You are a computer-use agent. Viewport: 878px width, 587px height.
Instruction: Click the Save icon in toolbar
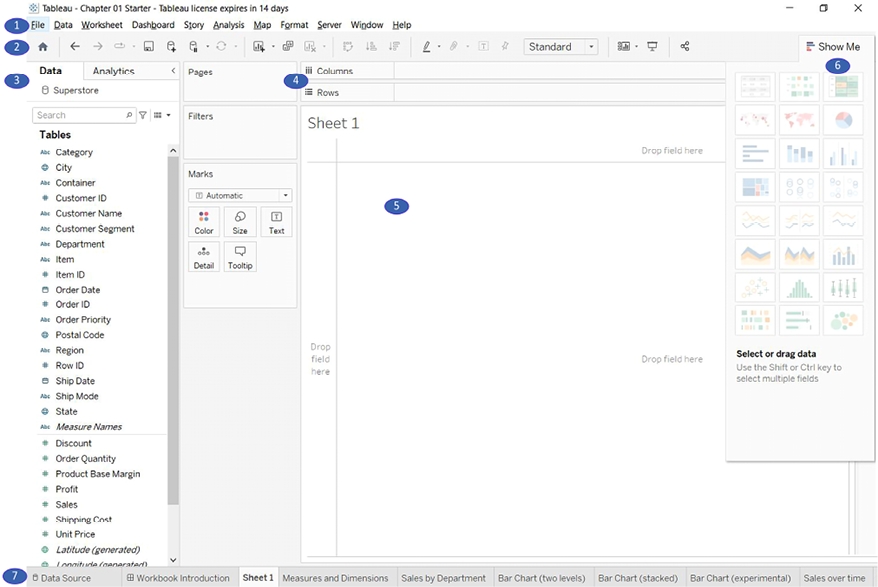click(x=148, y=46)
